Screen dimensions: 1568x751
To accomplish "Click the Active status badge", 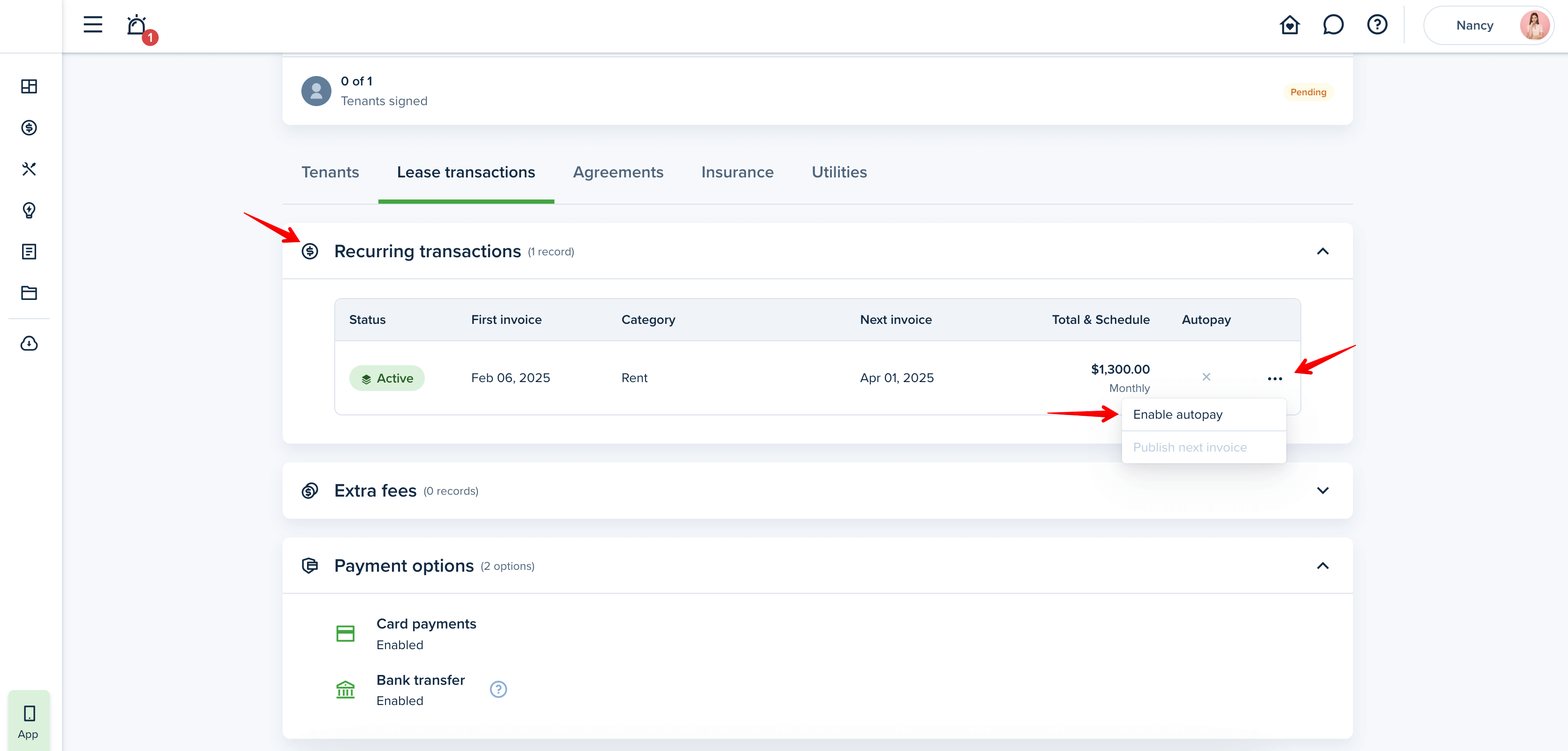I will click(386, 378).
